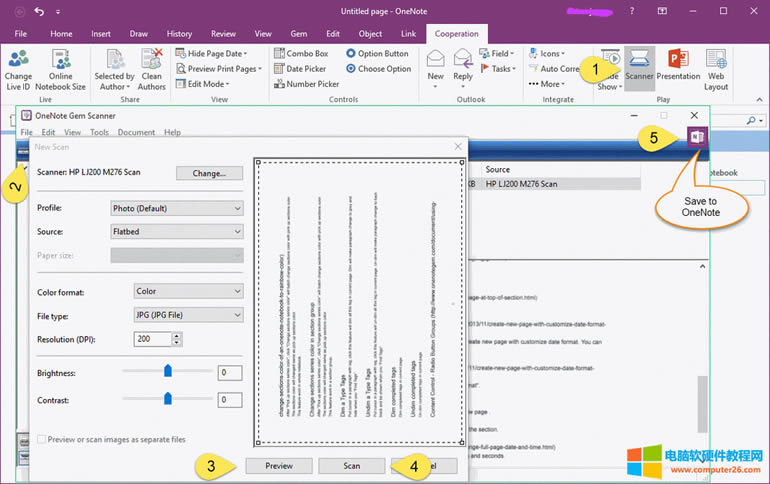The width and height of the screenshot is (770, 484).
Task: Open the Source dropdown set to Flatbed
Action: pos(177,231)
